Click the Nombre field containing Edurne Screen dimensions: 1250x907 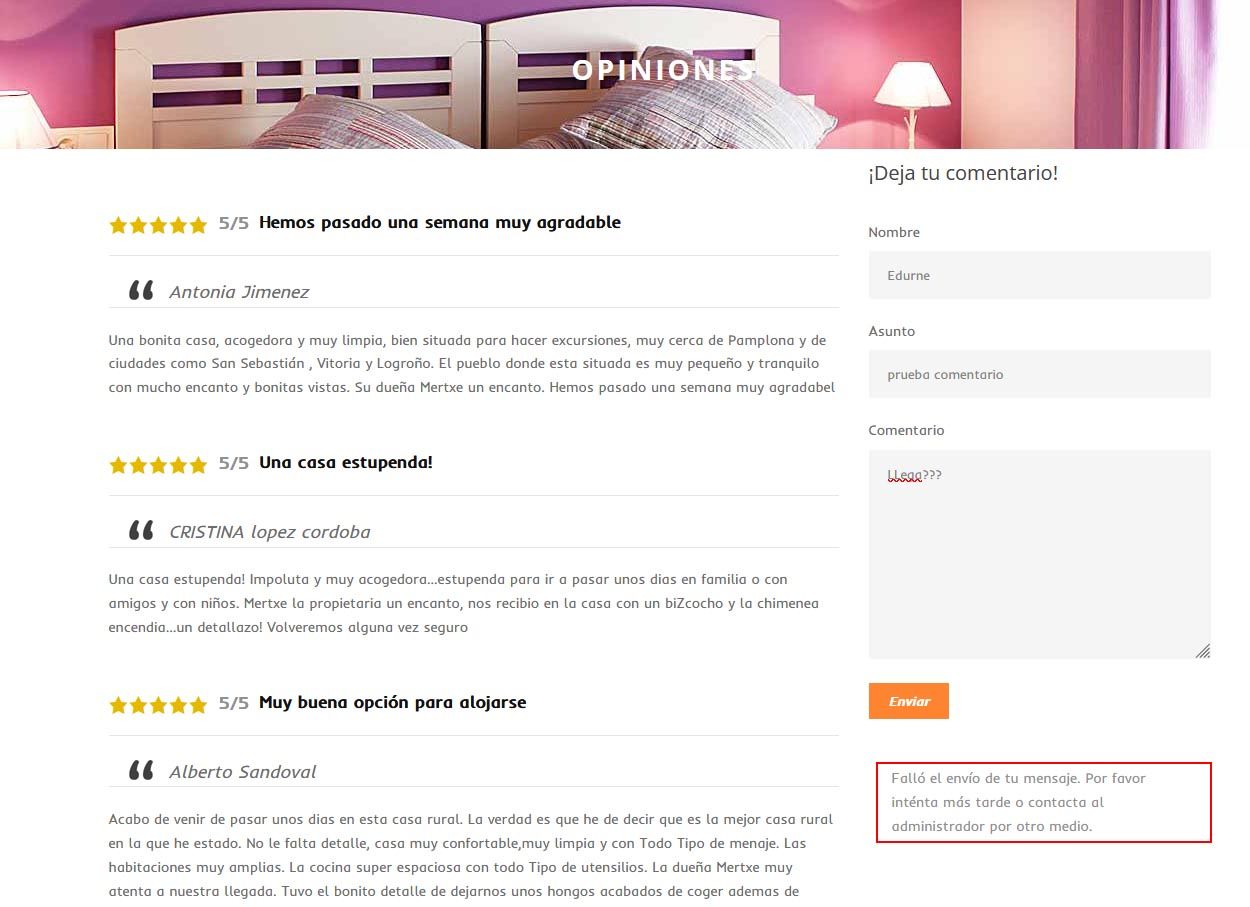1039,275
